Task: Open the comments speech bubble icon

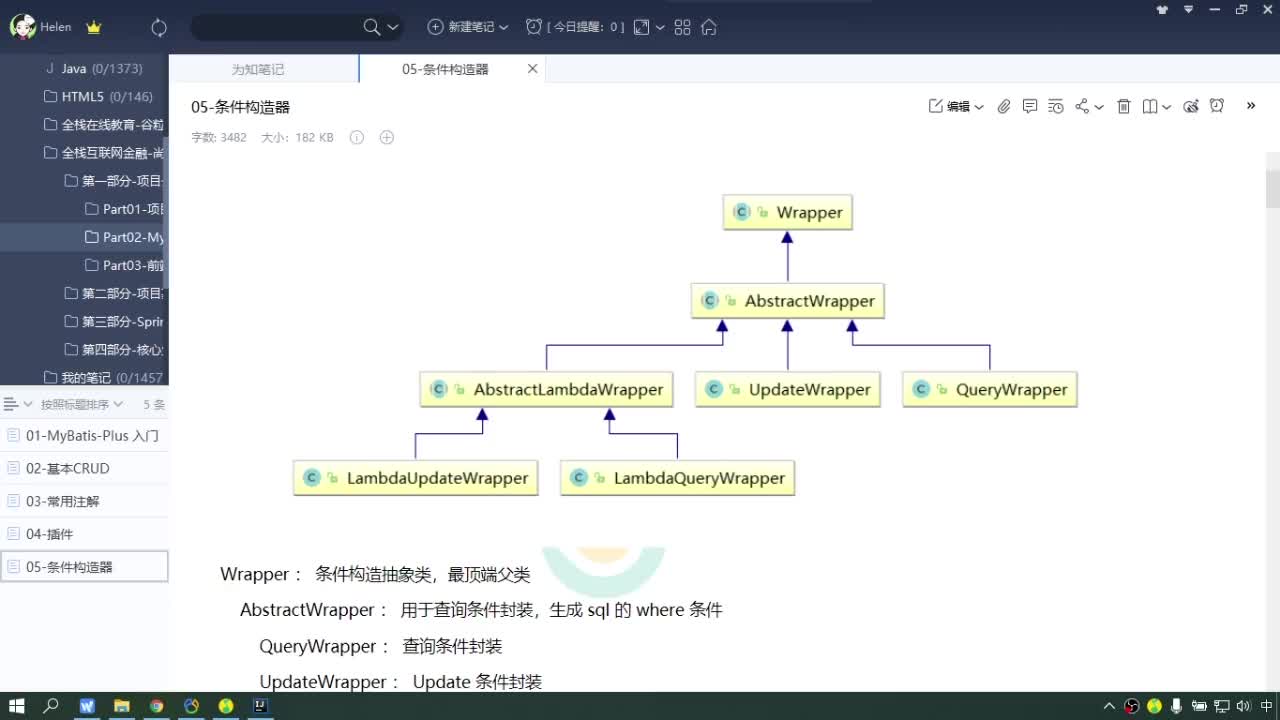Action: (x=1030, y=106)
